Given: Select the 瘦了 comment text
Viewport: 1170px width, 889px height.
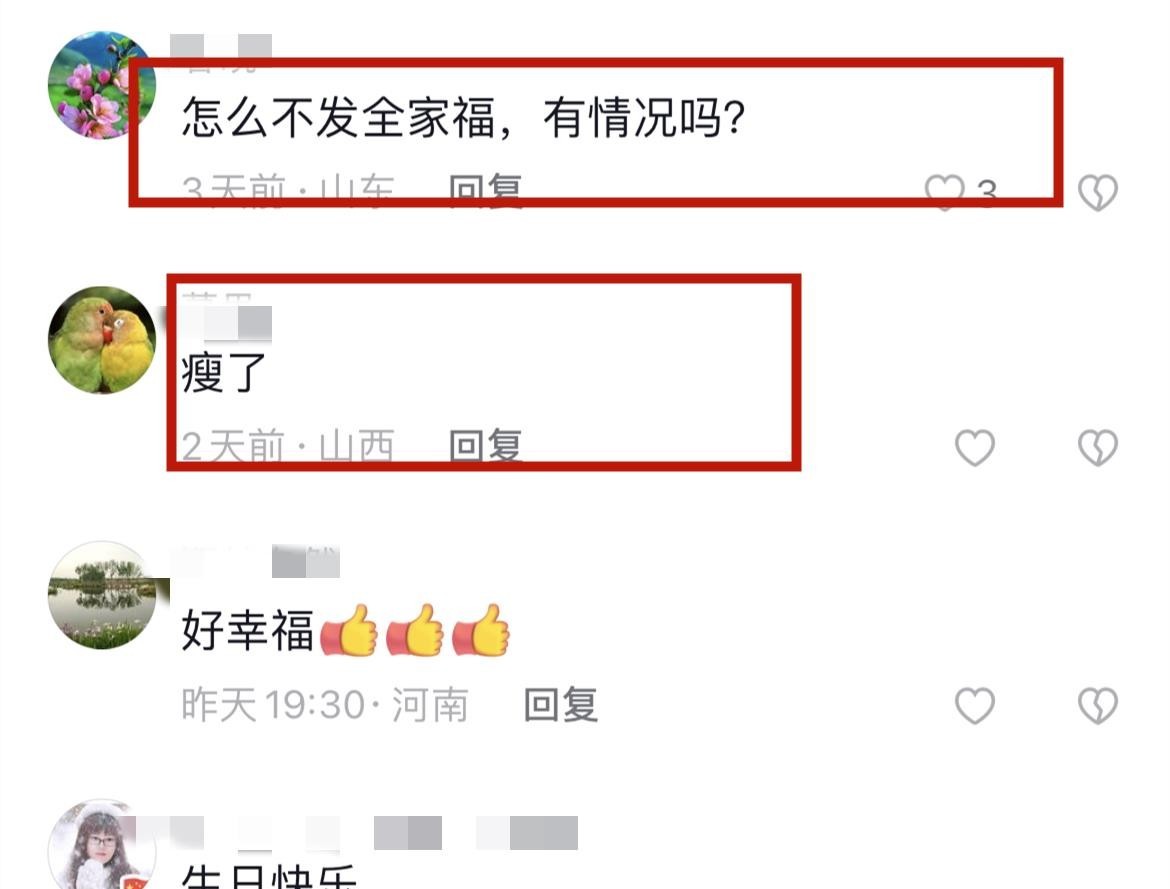Looking at the screenshot, I should tap(224, 372).
